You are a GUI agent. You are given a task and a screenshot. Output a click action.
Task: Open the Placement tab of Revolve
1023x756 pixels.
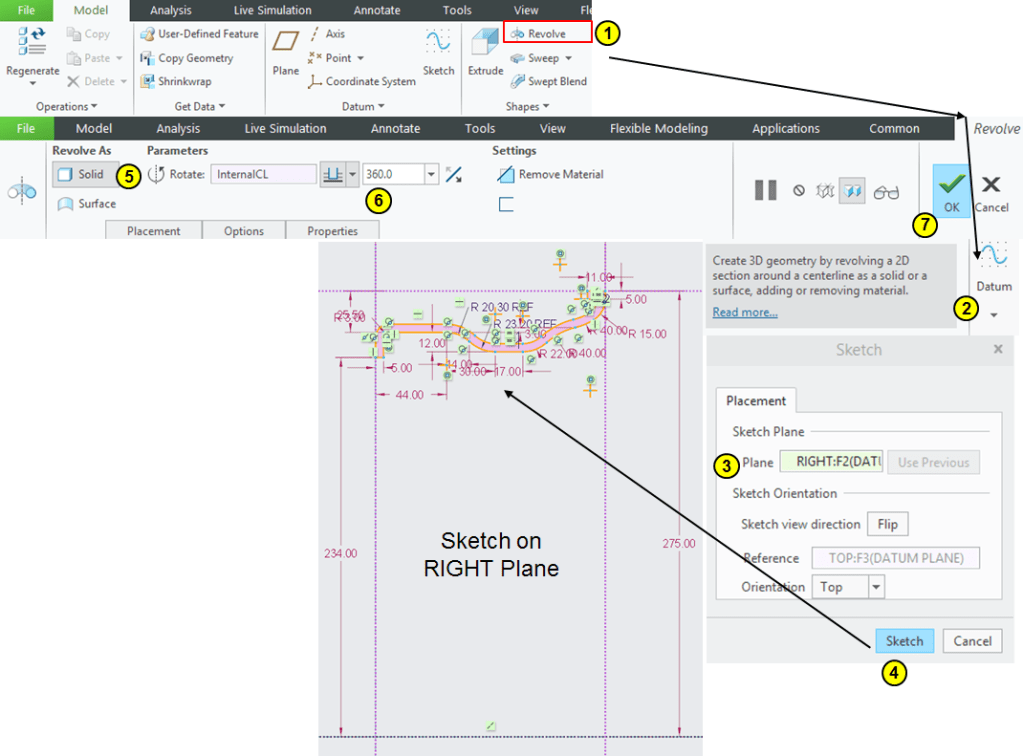point(153,231)
